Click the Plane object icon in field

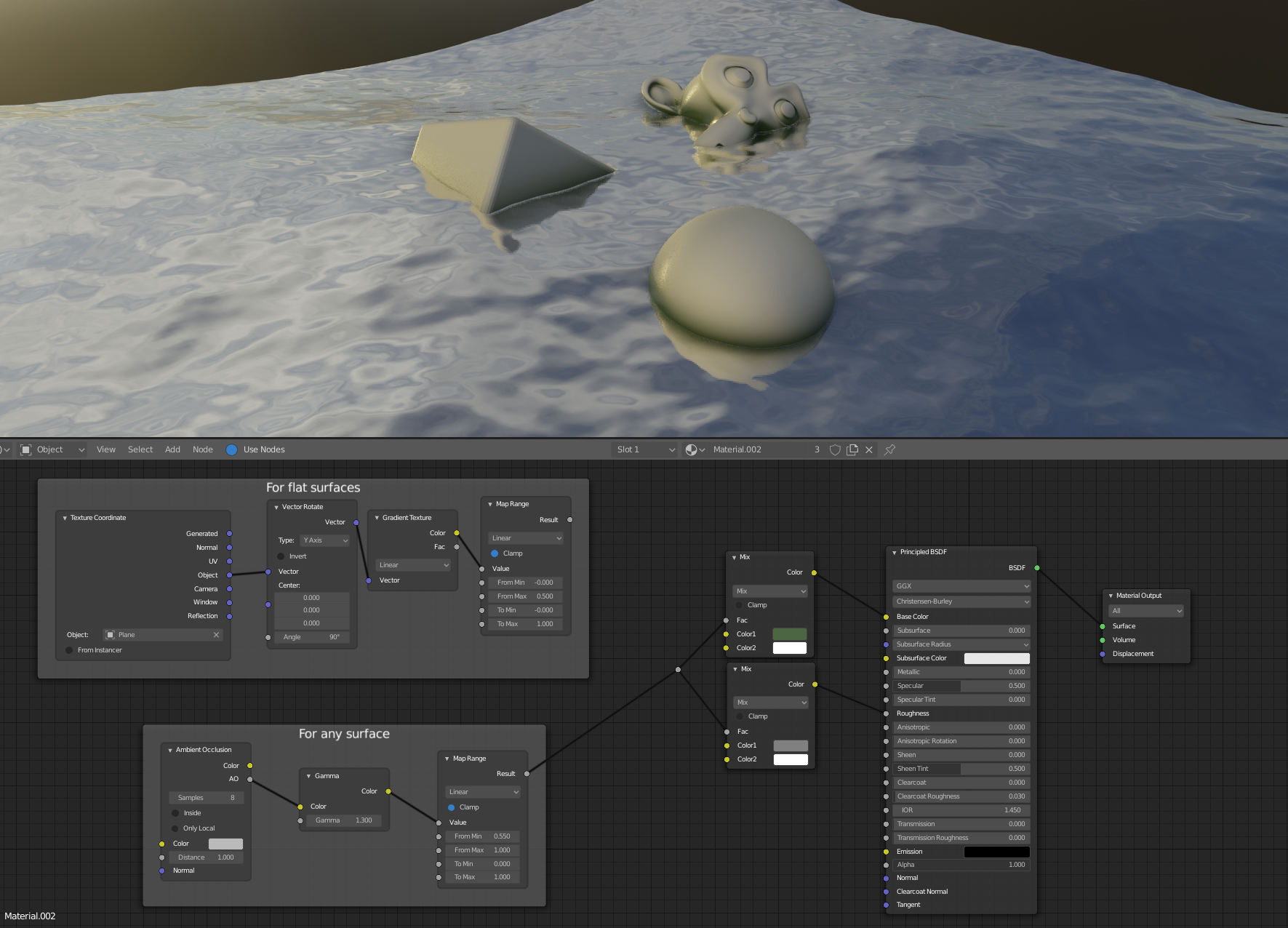pyautogui.click(x=111, y=635)
